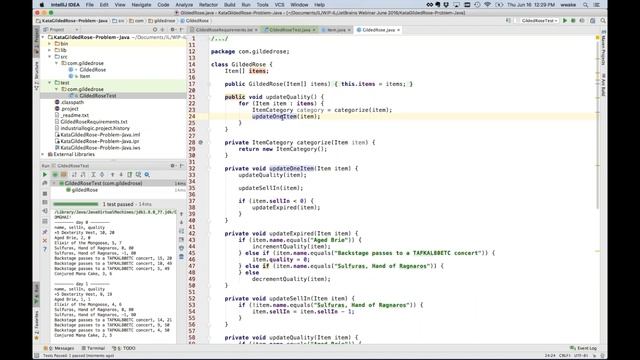Collapse KataGildedRose-Problem-Java root node
Image resolution: width=640 pixels, height=360 pixels.
click(43, 37)
